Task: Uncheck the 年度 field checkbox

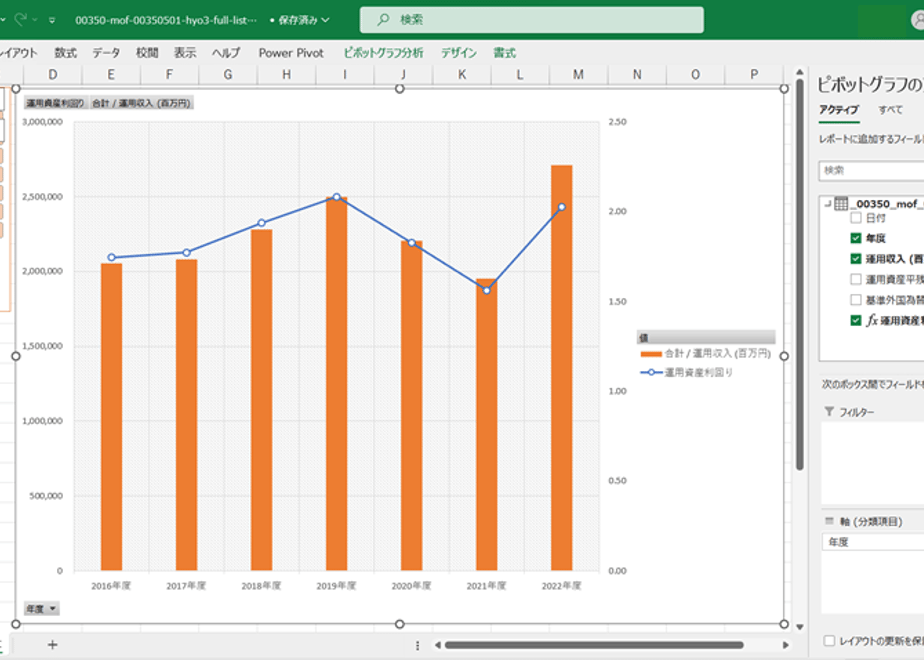Action: [x=856, y=238]
